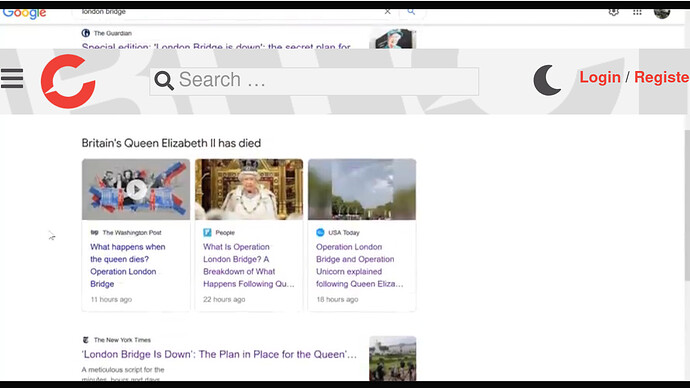Click the Google search magnifier button
The height and width of the screenshot is (388, 690).
coord(411,12)
